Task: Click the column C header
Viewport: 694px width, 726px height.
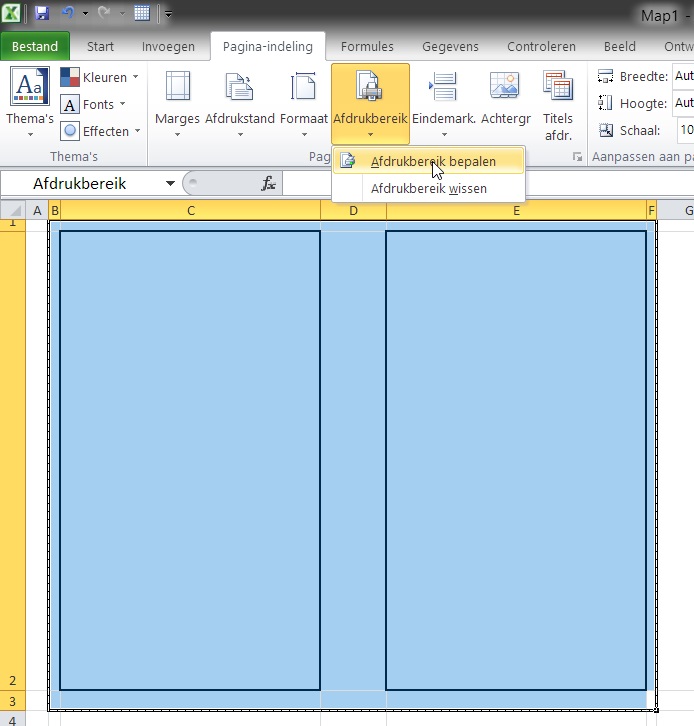Action: click(190, 210)
